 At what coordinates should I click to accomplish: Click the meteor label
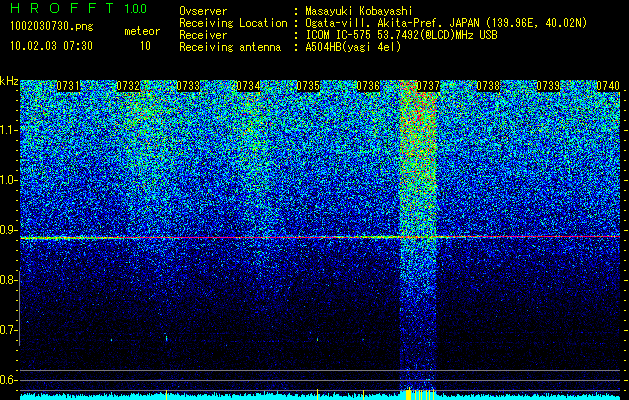[142, 31]
